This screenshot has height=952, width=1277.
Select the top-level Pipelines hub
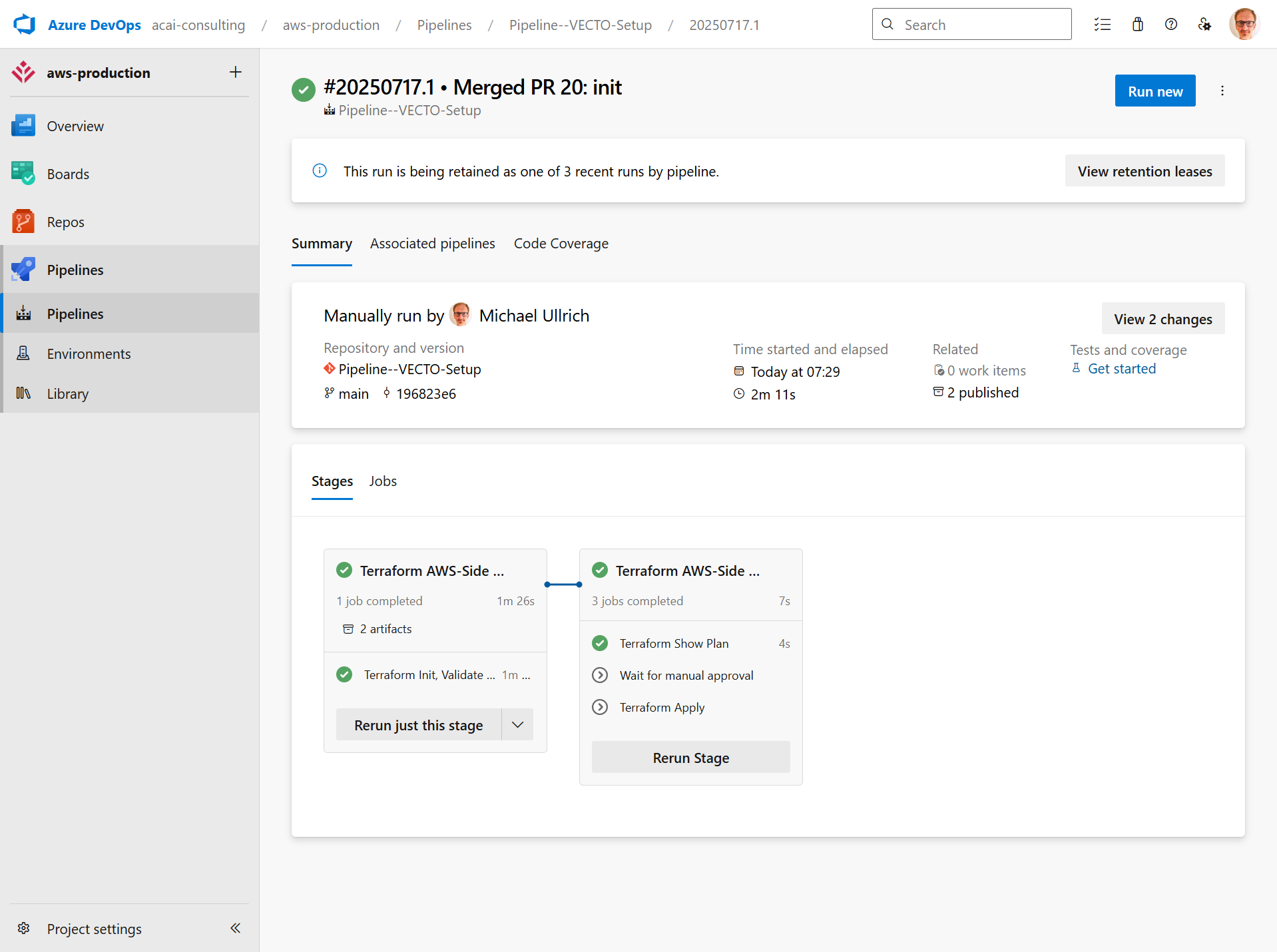tap(130, 270)
